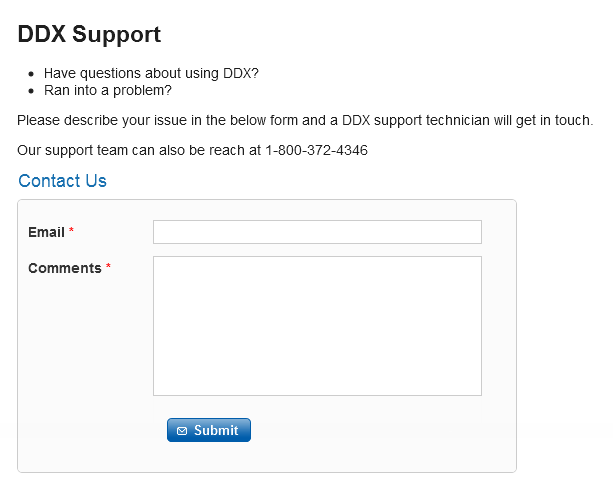The height and width of the screenshot is (480, 613).
Task: Click inside the Email input field
Action: pyautogui.click(x=317, y=232)
